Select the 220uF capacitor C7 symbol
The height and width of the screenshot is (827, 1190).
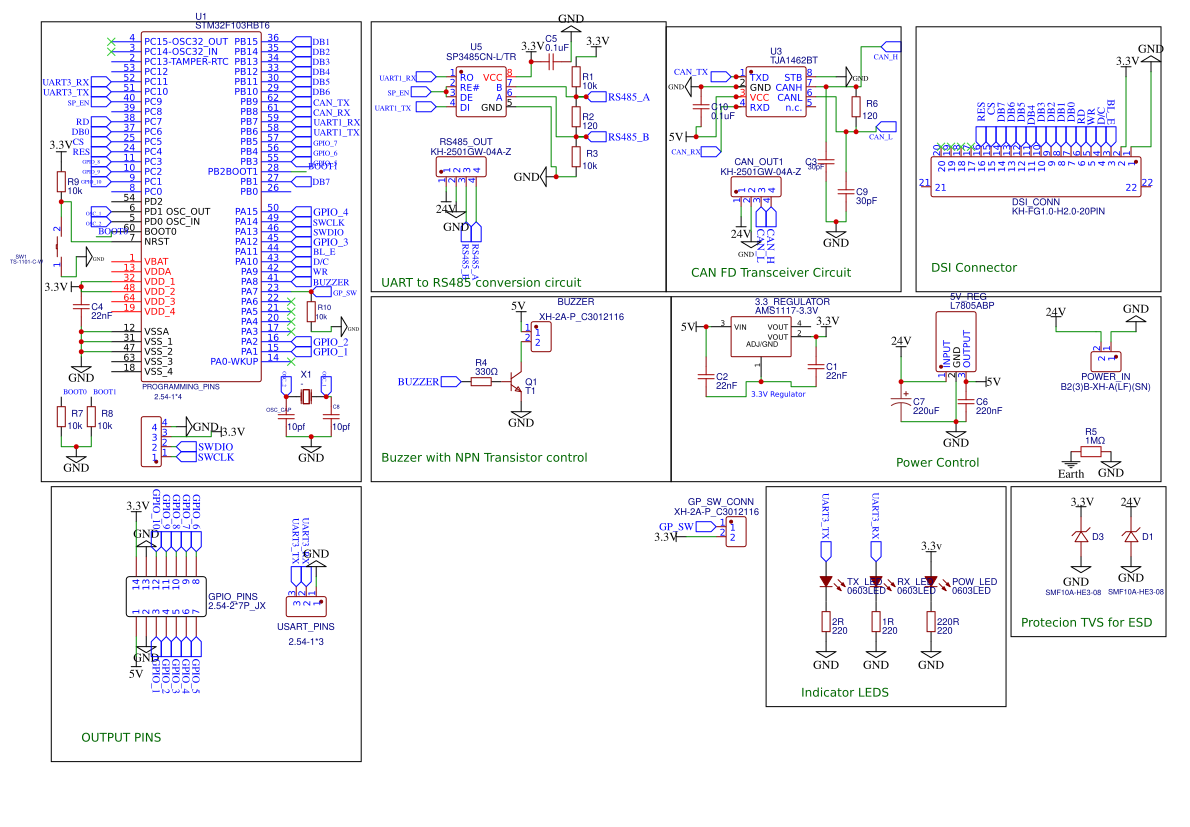pos(902,400)
